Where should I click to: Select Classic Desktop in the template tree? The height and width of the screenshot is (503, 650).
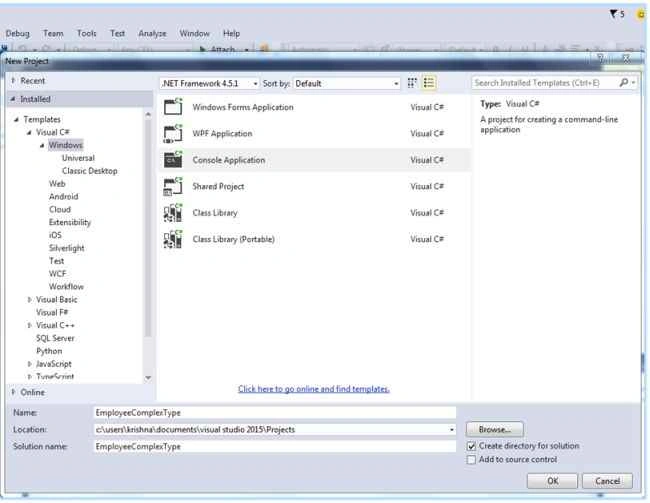tap(90, 171)
